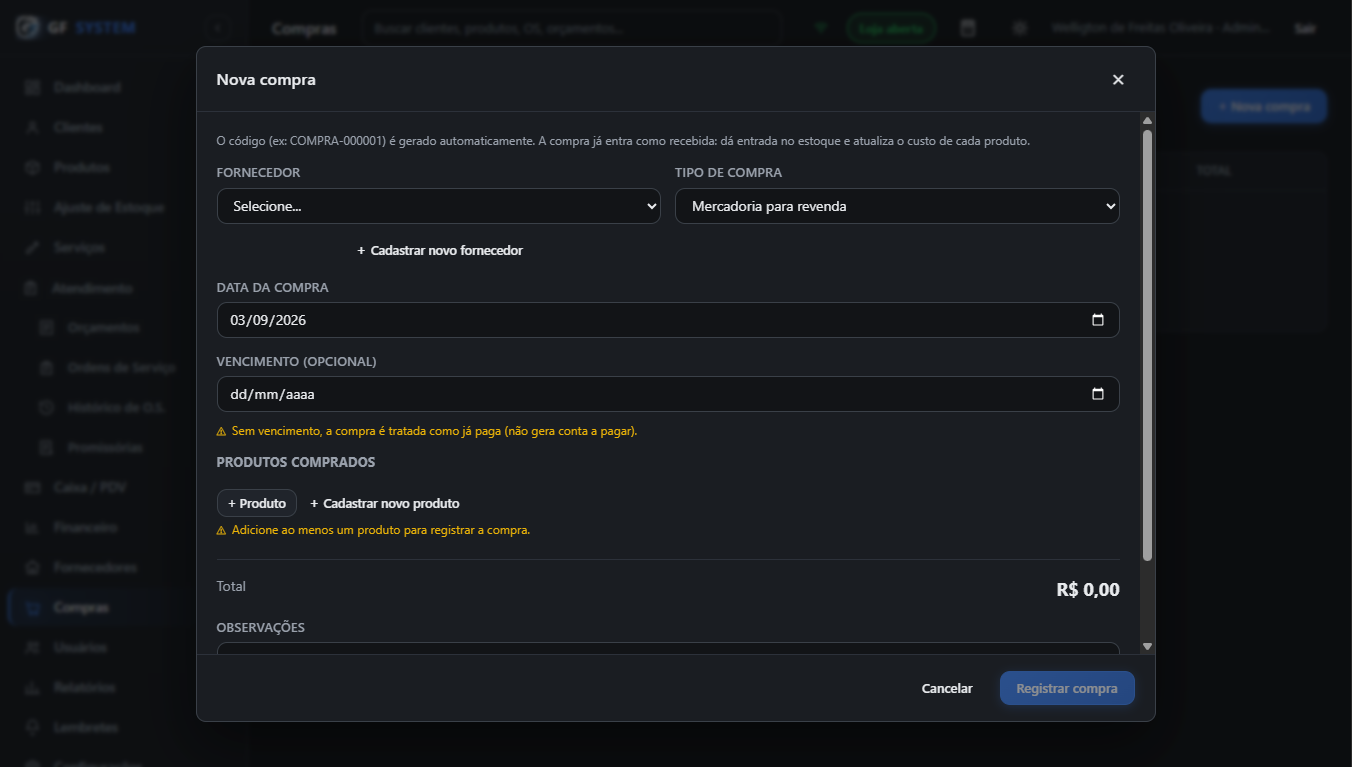The height and width of the screenshot is (767, 1352).
Task: Click the Financeiro icon in the sidebar
Action: pyautogui.click(x=32, y=528)
